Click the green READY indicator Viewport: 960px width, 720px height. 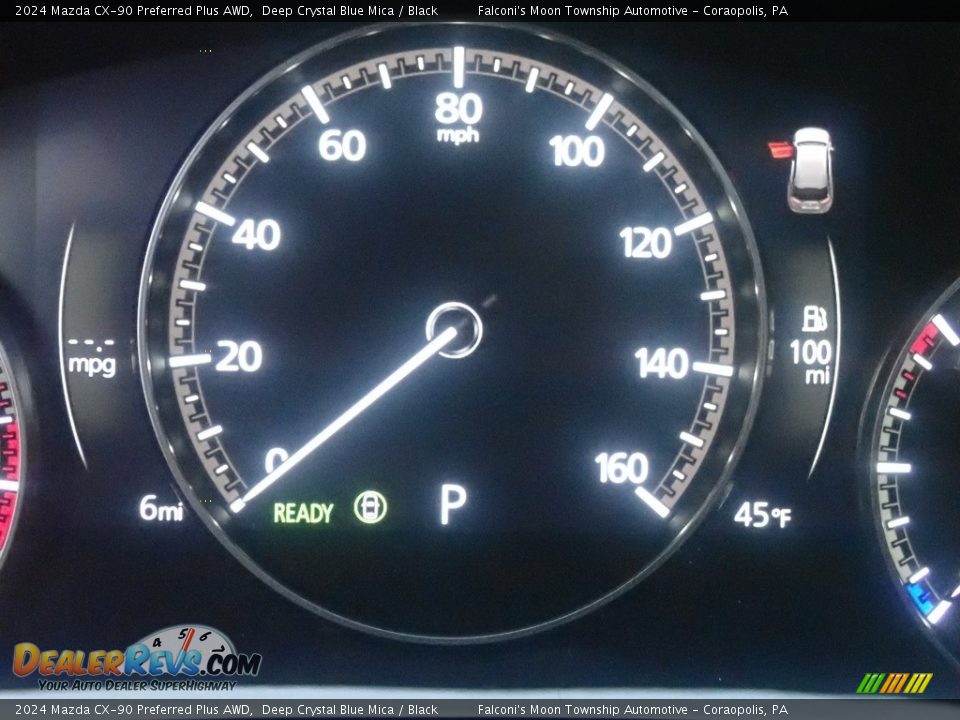(x=303, y=513)
